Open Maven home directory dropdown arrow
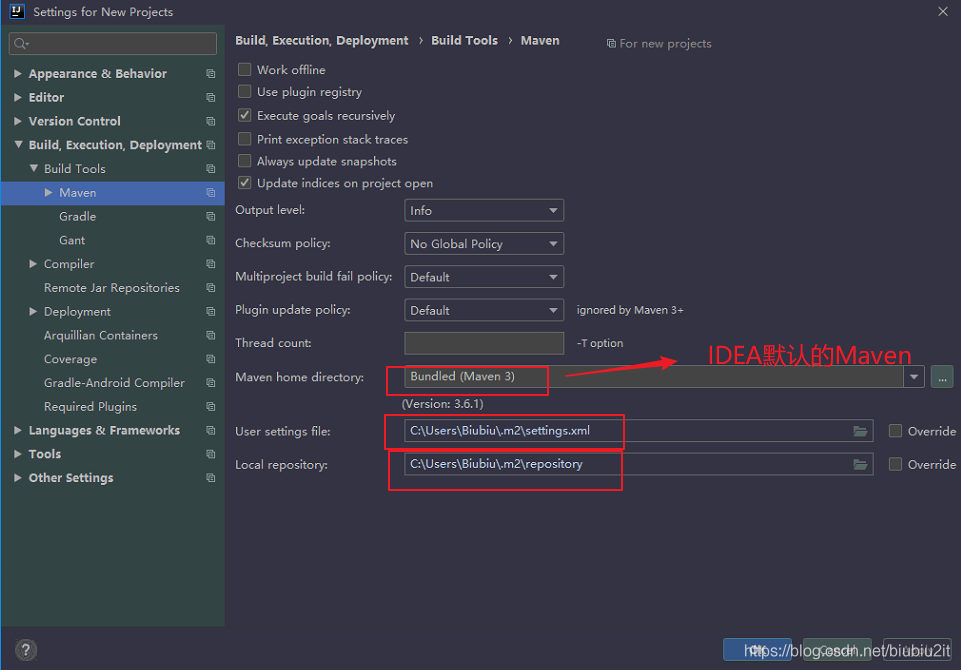The width and height of the screenshot is (961, 670). [913, 376]
